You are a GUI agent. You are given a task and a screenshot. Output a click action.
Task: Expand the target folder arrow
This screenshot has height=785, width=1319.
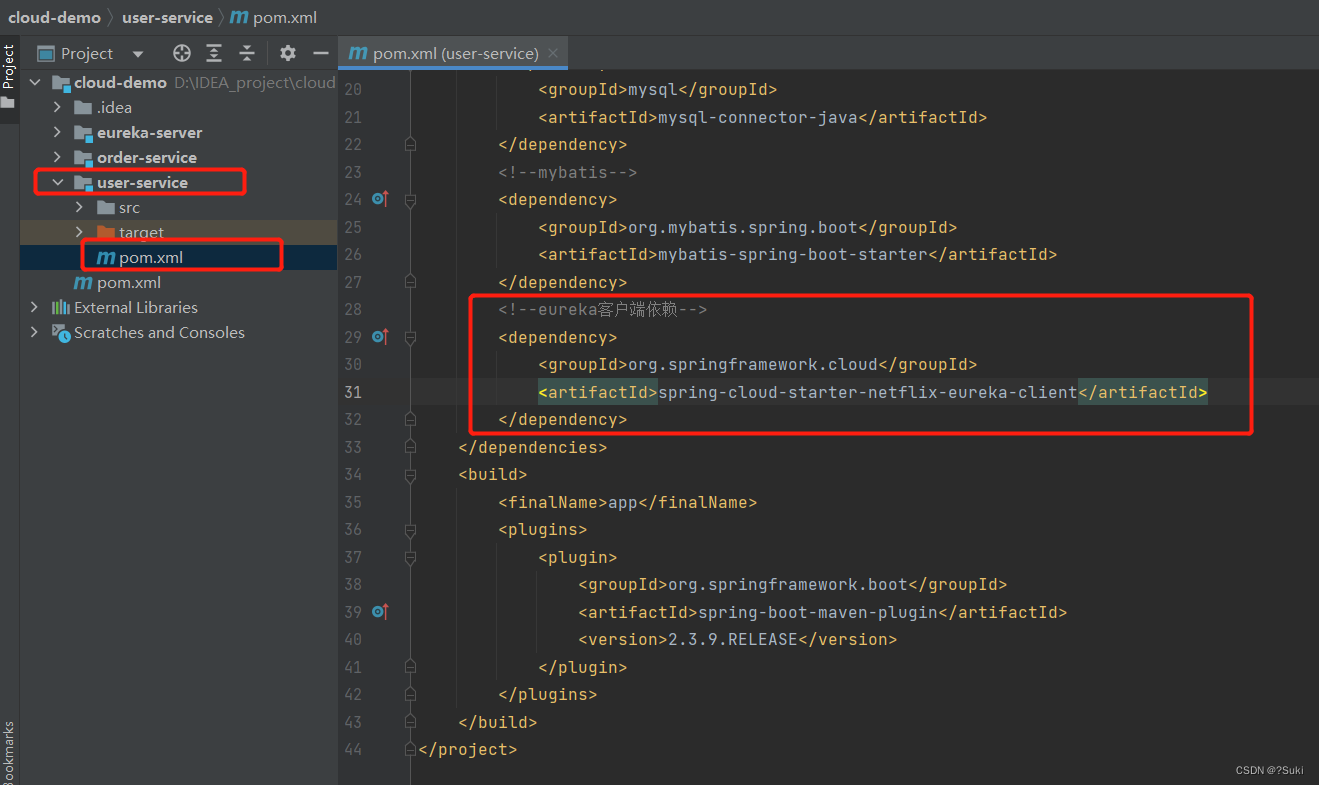point(79,232)
